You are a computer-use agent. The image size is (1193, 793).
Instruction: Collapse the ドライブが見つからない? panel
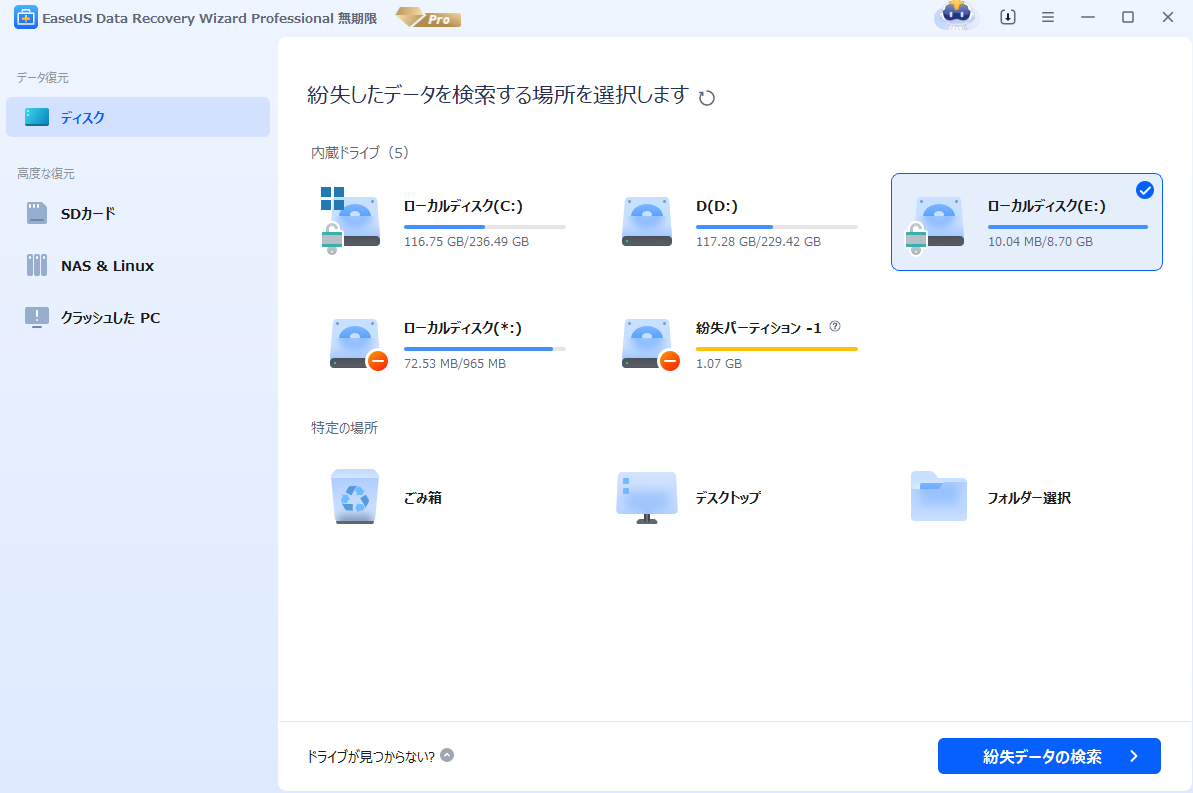[x=446, y=756]
